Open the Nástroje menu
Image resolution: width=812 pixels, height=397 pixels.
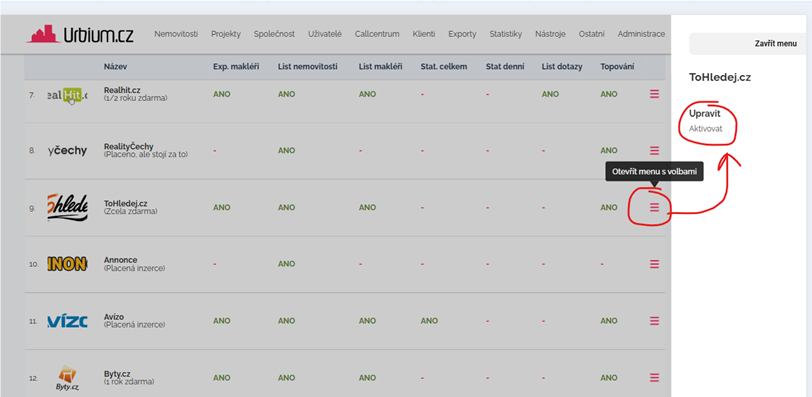[x=550, y=34]
